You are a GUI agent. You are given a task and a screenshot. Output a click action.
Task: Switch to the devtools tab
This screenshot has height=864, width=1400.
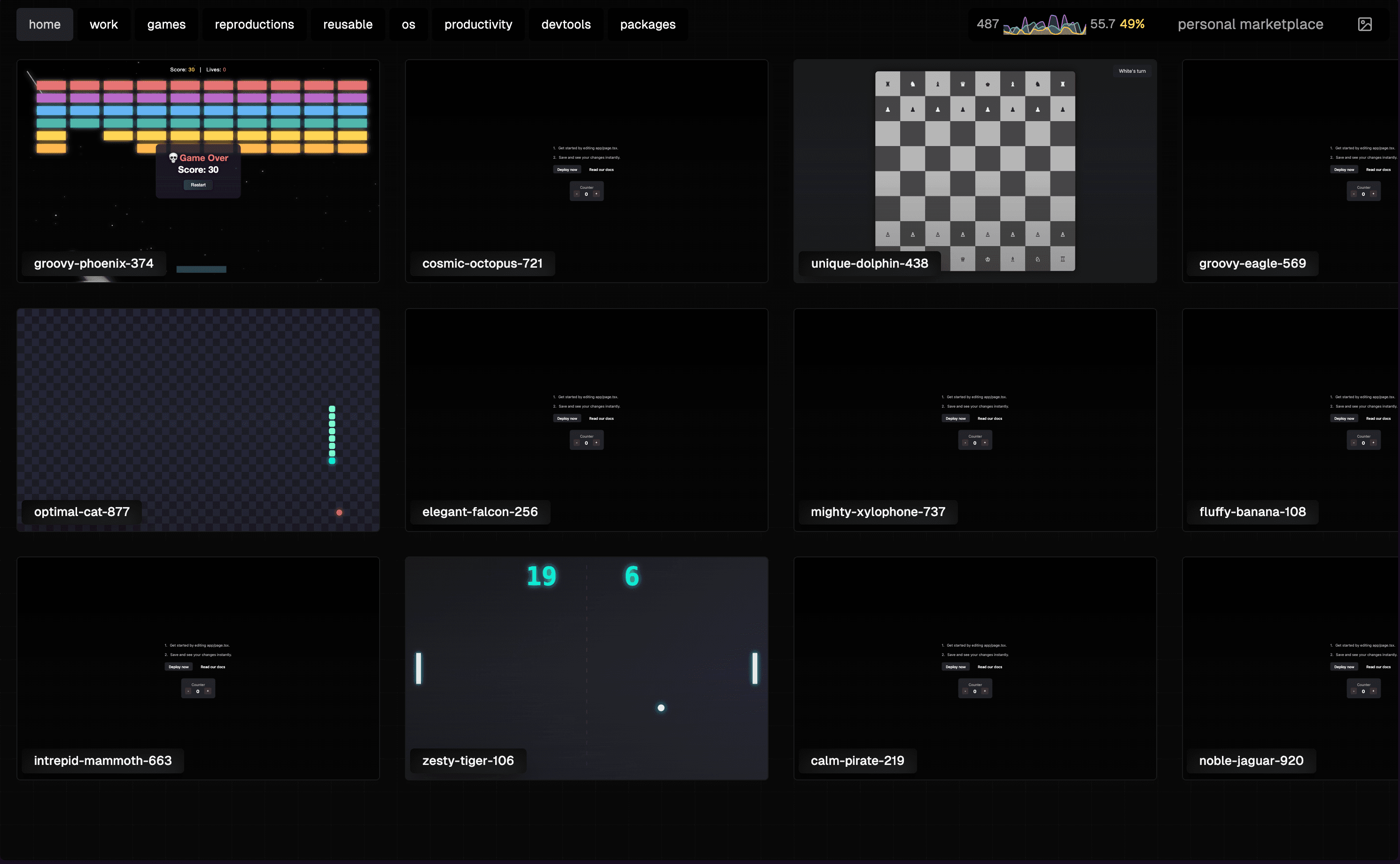click(x=566, y=24)
